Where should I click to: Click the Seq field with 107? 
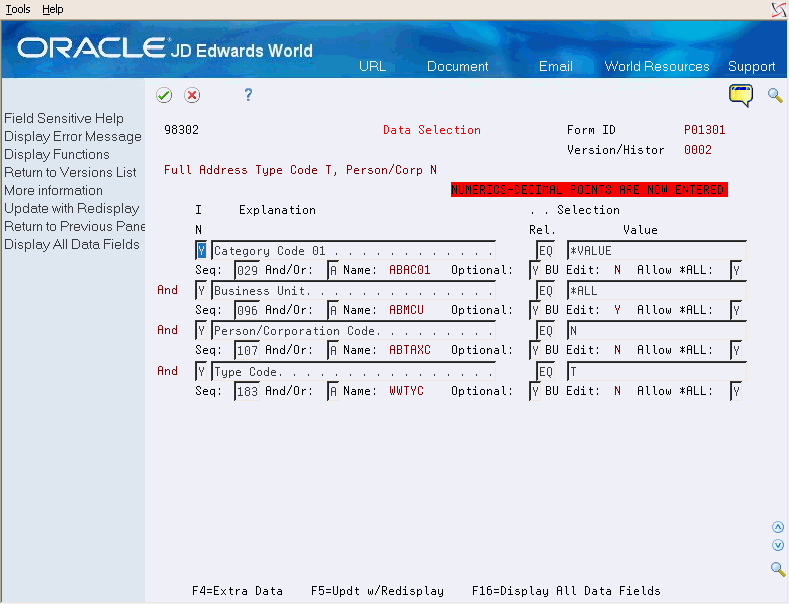click(x=247, y=350)
